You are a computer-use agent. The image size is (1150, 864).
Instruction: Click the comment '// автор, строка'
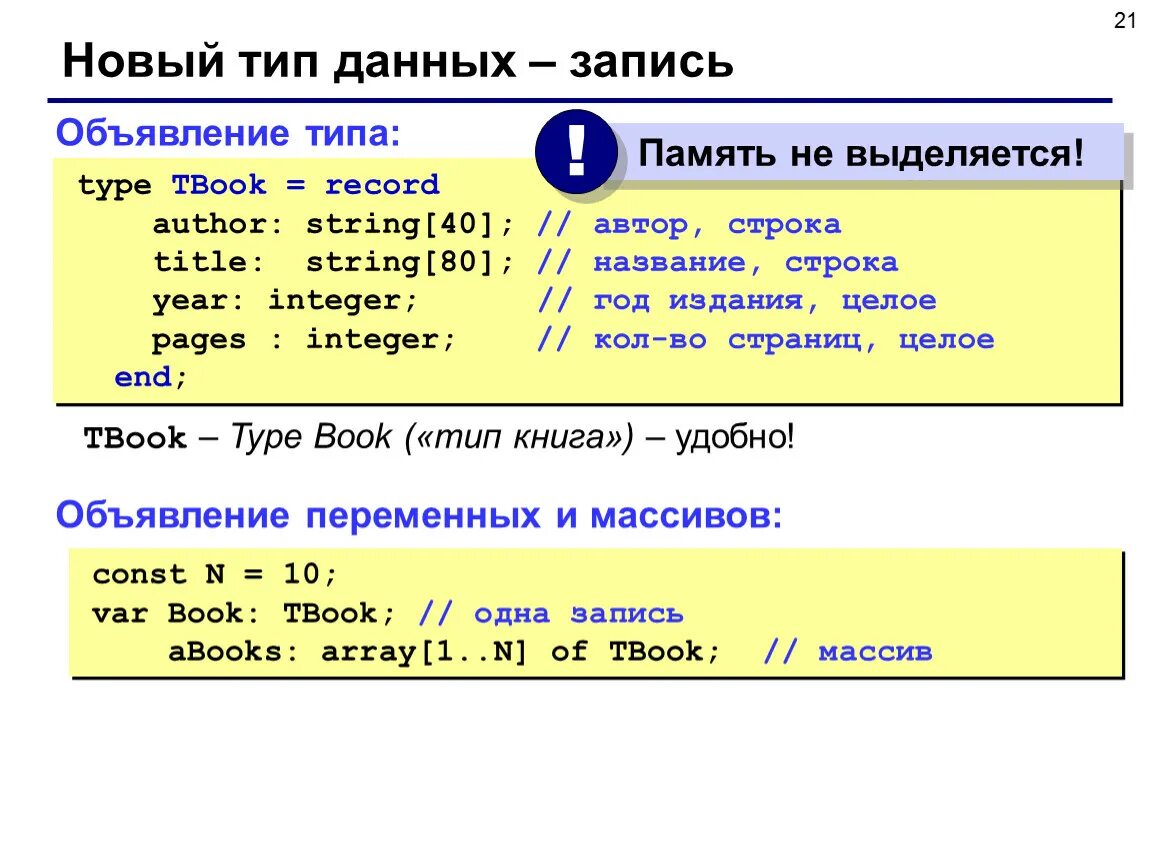tap(689, 224)
